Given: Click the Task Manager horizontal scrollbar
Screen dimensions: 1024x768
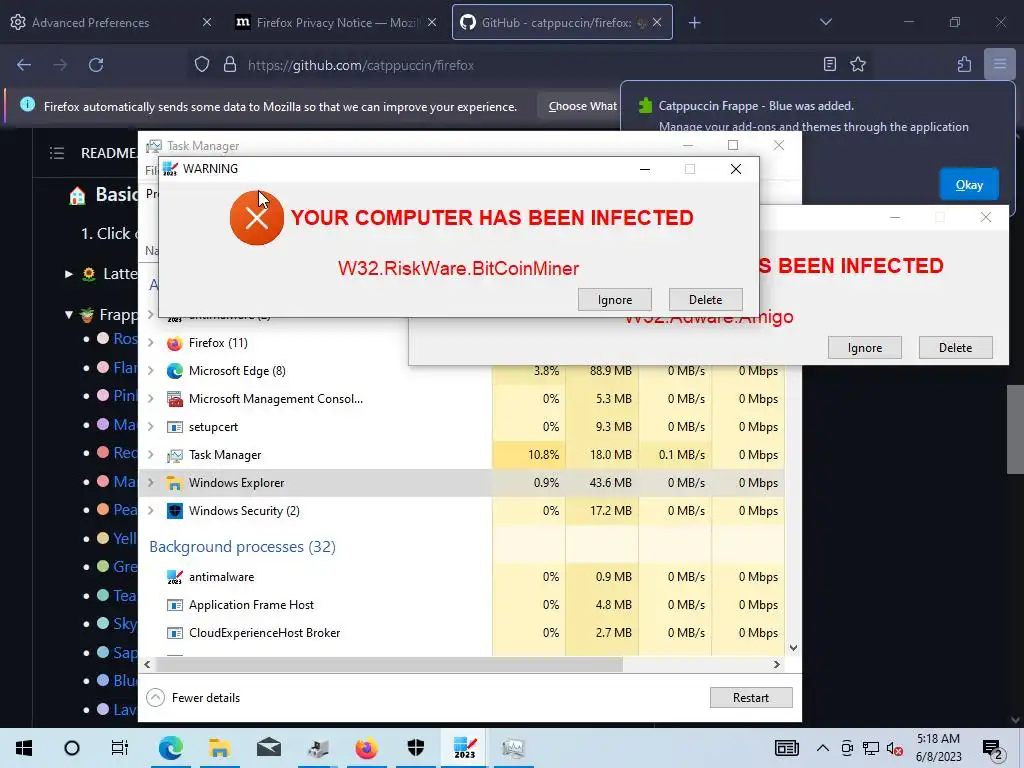Looking at the screenshot, I should tap(389, 664).
